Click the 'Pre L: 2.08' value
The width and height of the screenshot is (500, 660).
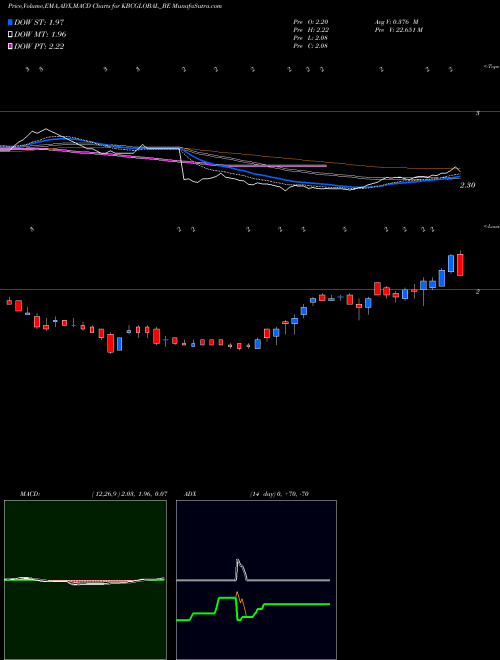[311, 38]
